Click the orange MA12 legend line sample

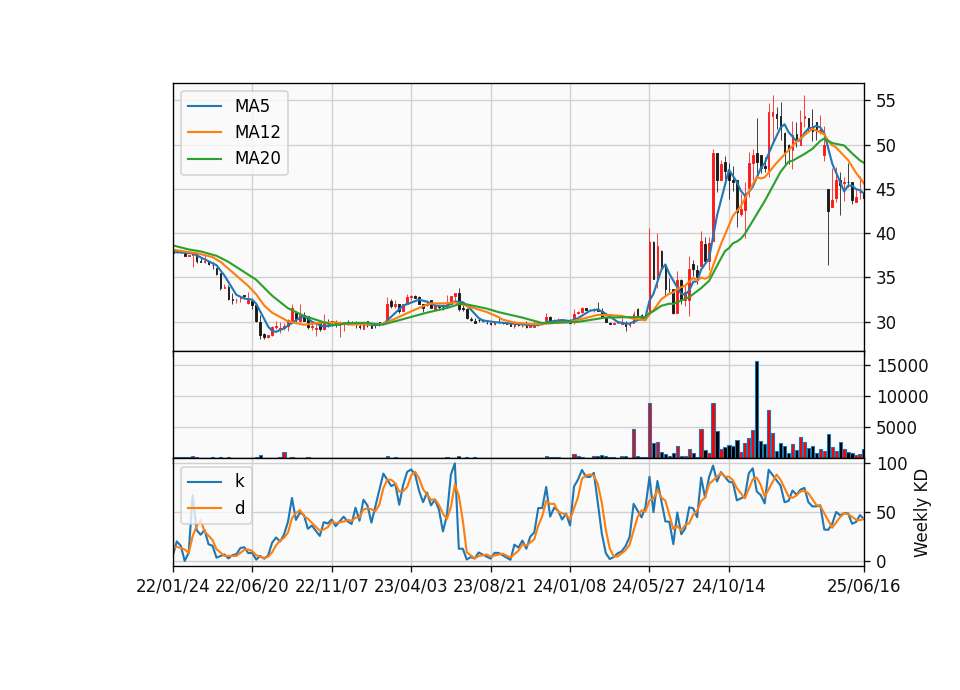pos(204,132)
